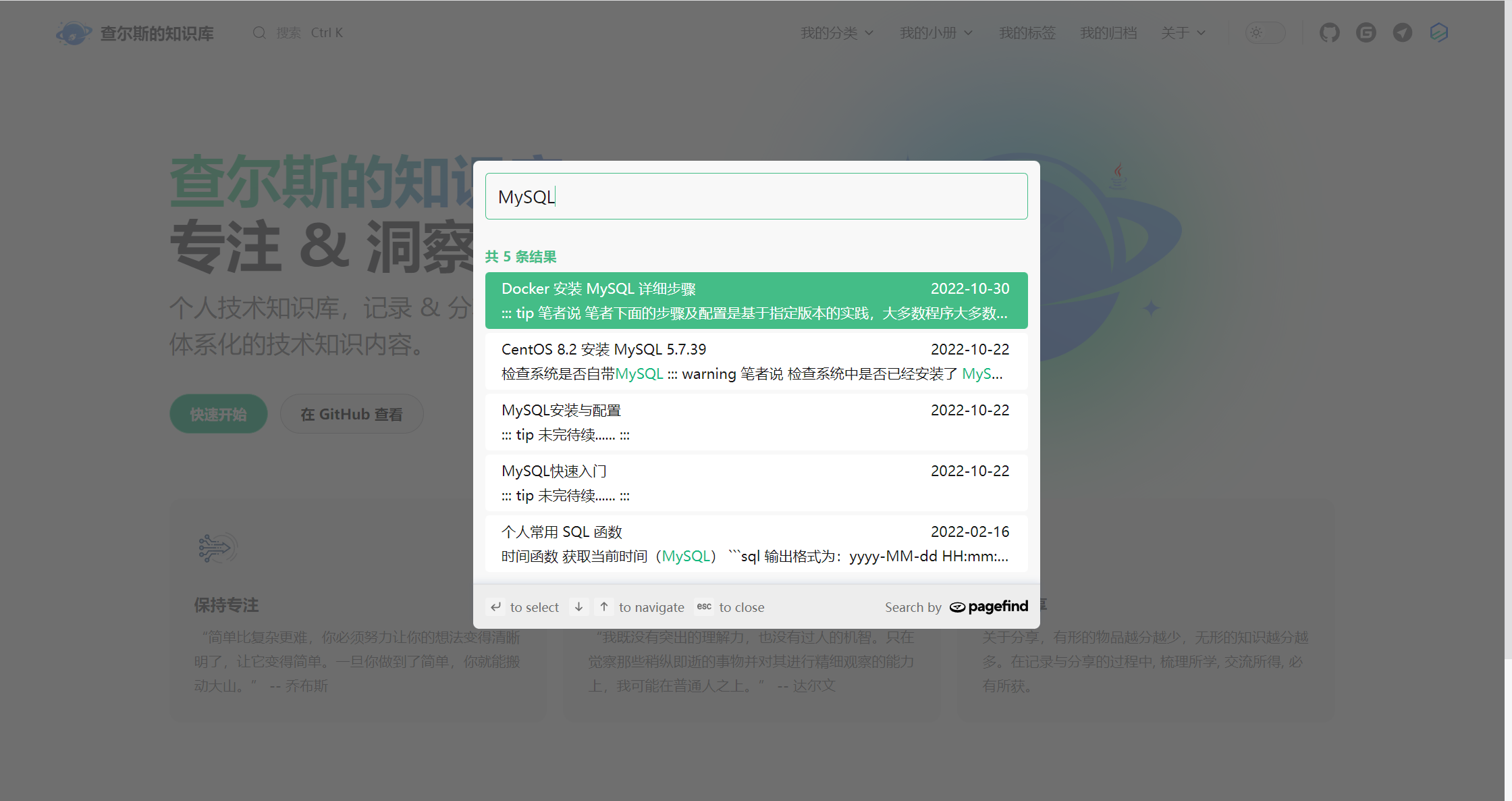Toggle the light/dark theme switch

[x=1264, y=32]
